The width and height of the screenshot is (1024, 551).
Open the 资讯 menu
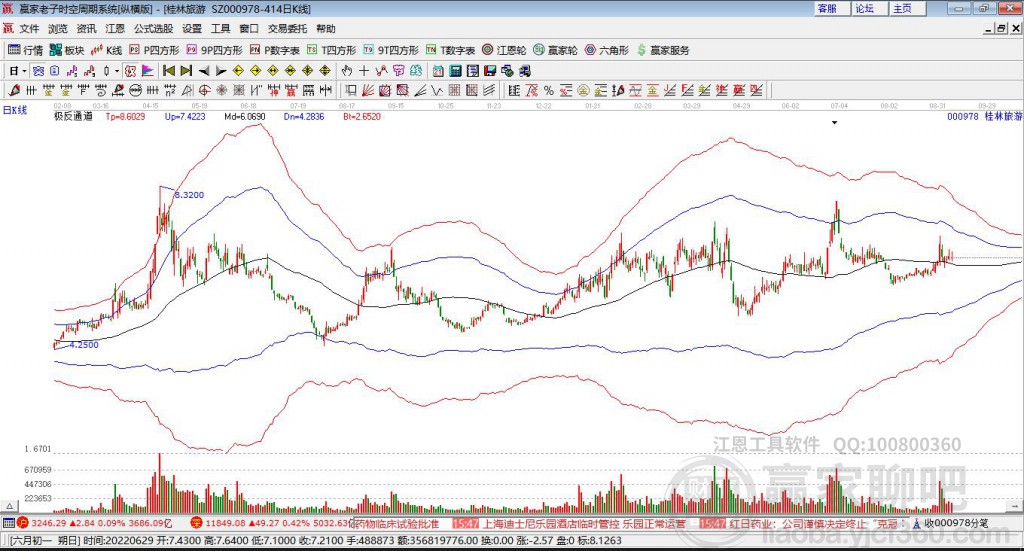coord(86,29)
